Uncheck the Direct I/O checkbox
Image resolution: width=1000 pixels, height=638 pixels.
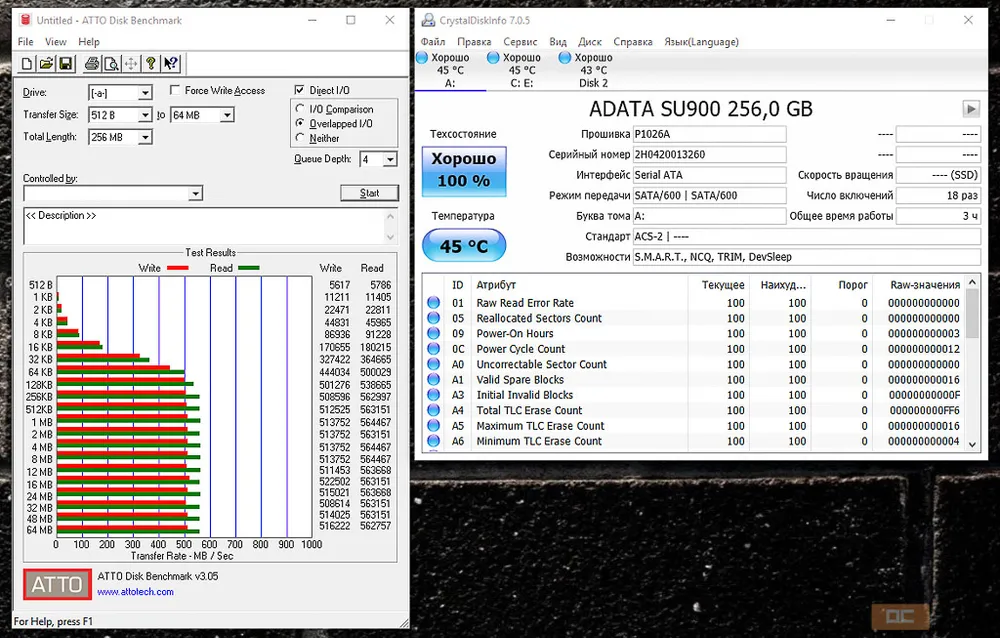pos(300,91)
